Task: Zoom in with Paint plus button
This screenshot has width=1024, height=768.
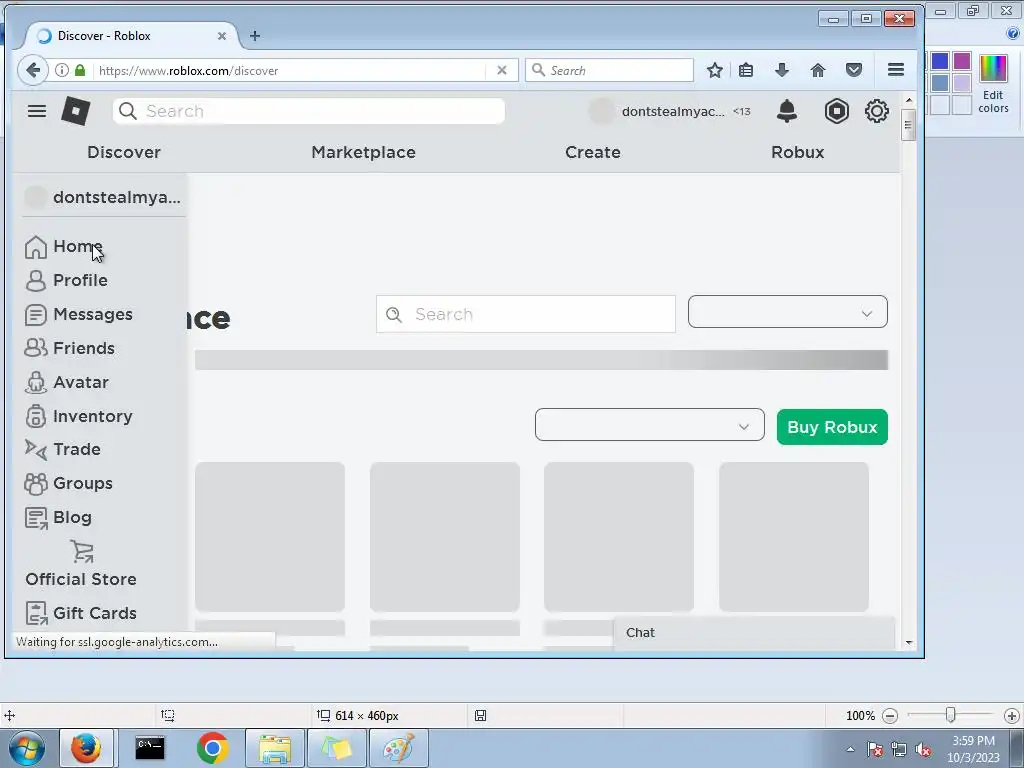Action: tap(1012, 716)
